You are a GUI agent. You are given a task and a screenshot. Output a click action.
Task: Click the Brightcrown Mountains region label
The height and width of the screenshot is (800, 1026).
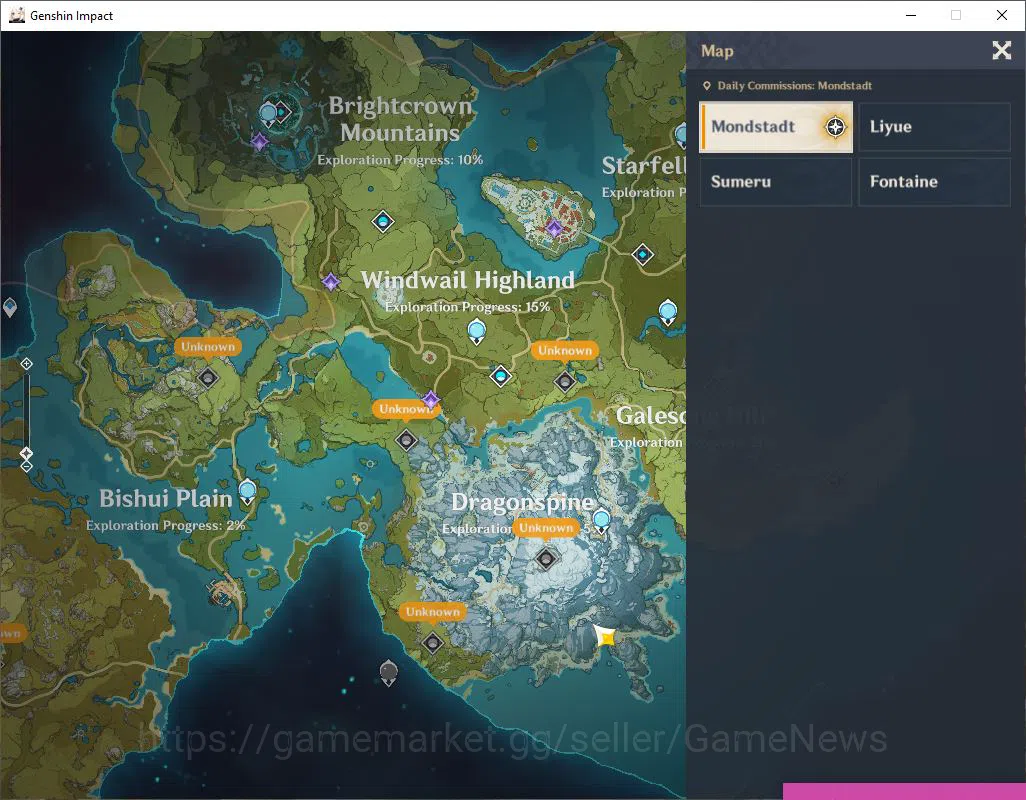[x=400, y=119]
